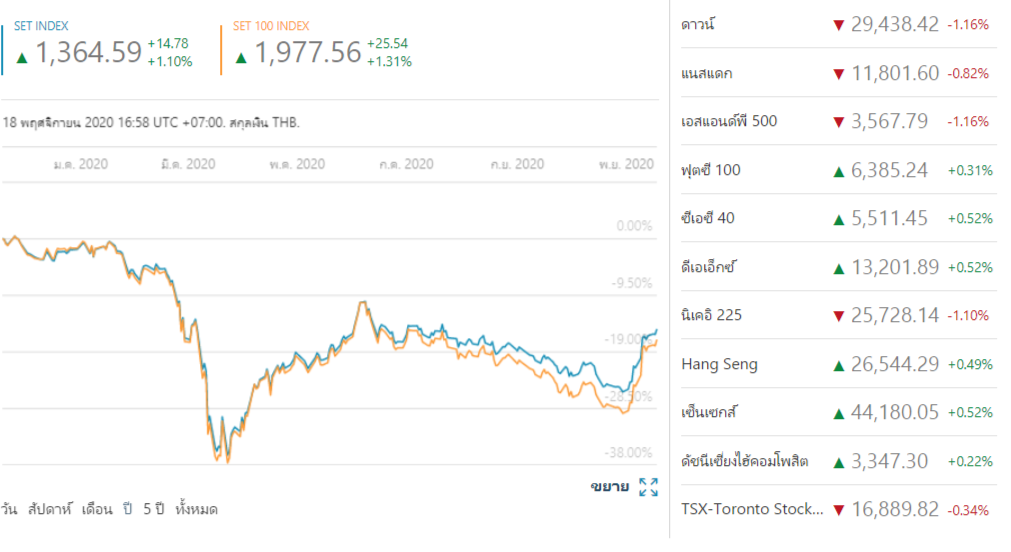Switch chart range to สัปดาห์

tap(50, 509)
